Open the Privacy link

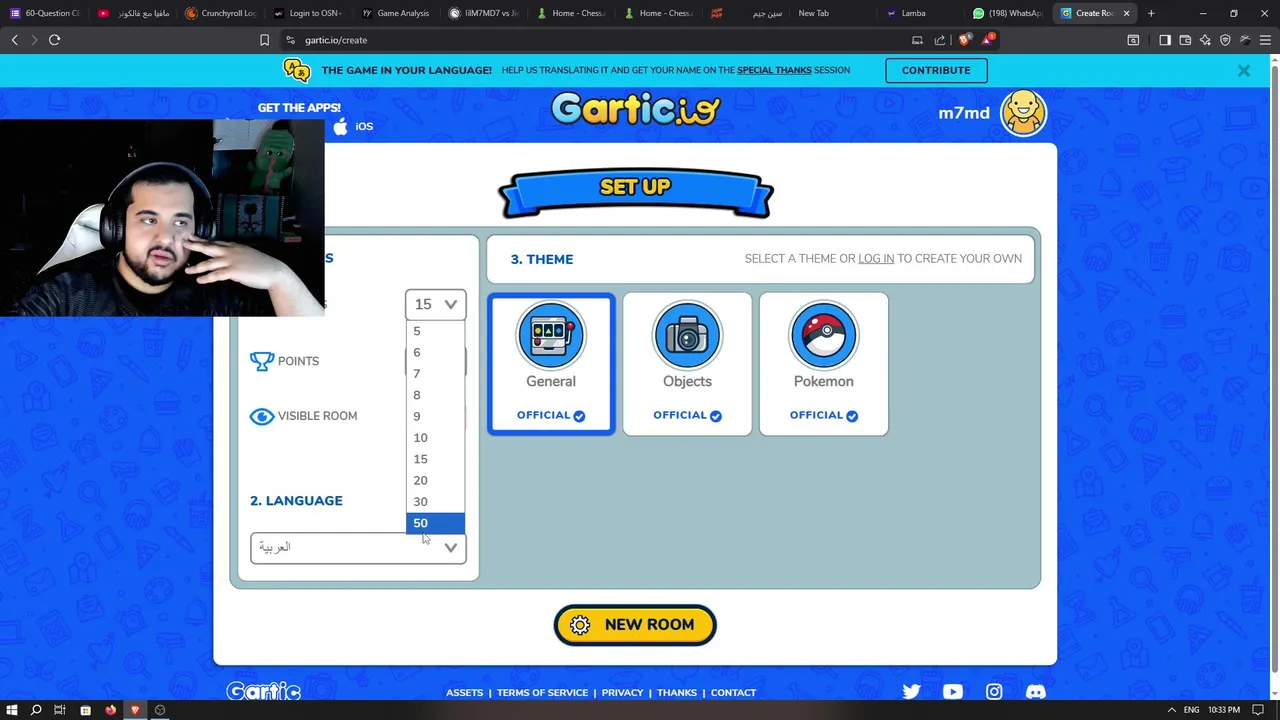click(622, 692)
